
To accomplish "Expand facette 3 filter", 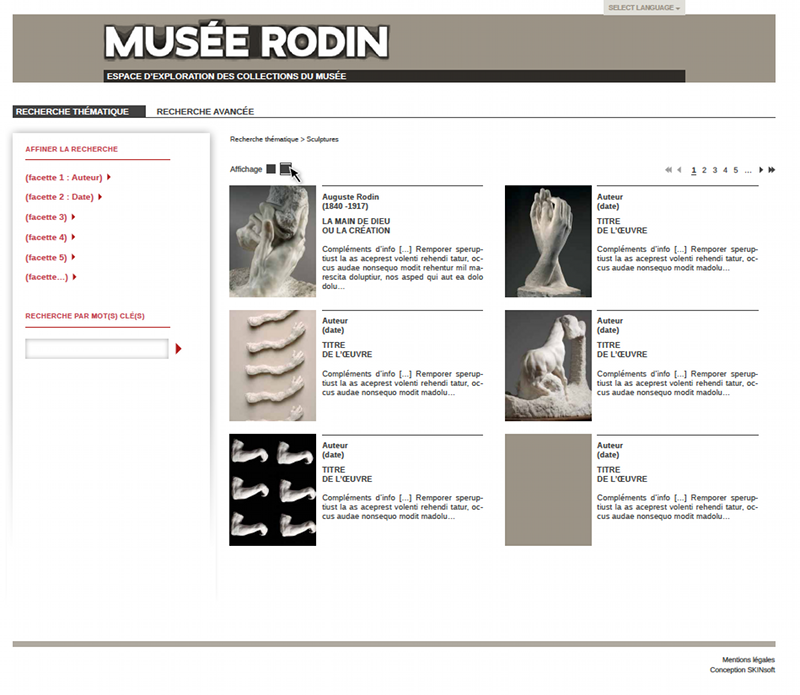I will 50,217.
